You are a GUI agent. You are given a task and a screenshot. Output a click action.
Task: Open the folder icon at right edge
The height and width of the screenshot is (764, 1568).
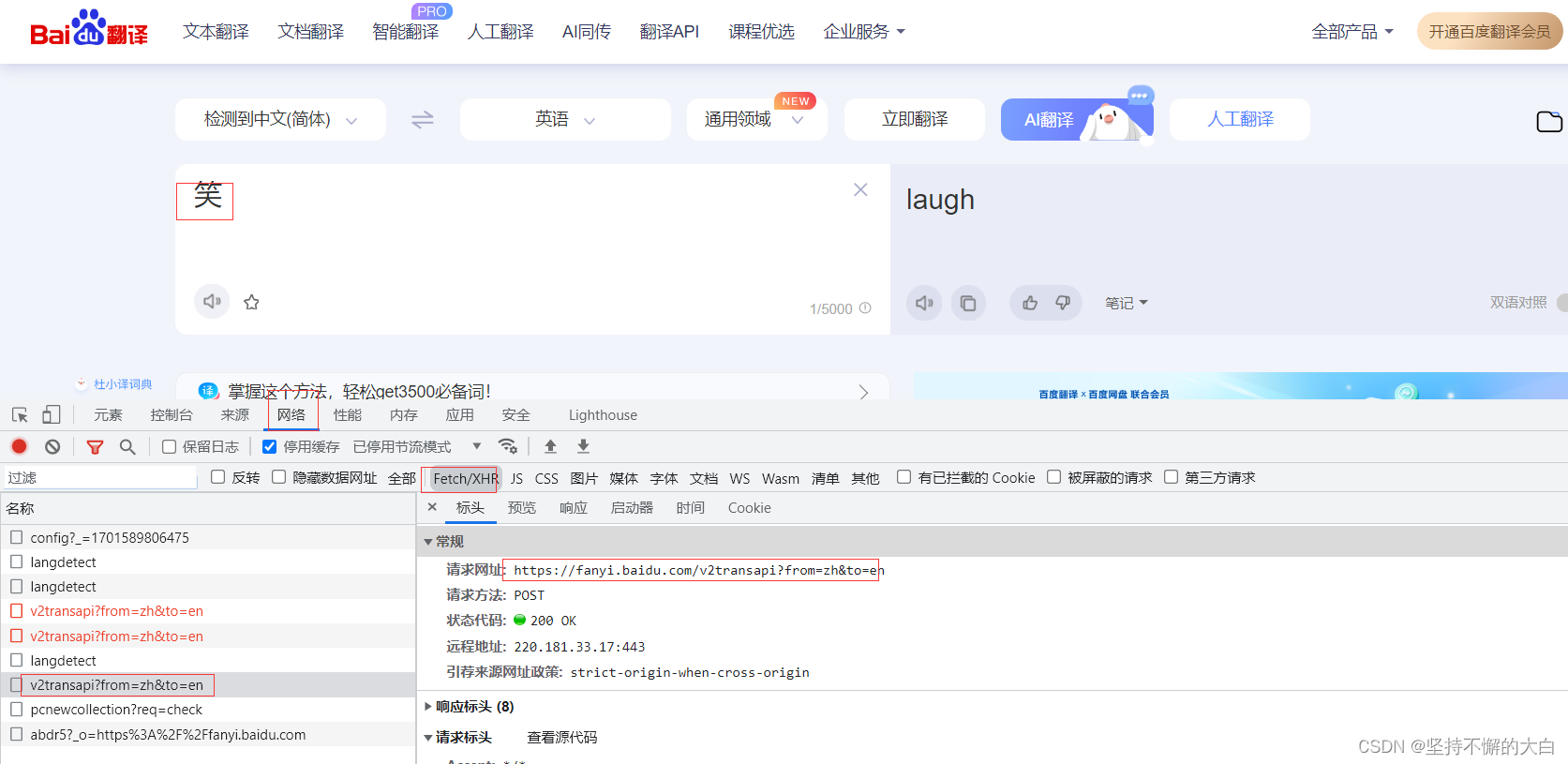click(1549, 121)
